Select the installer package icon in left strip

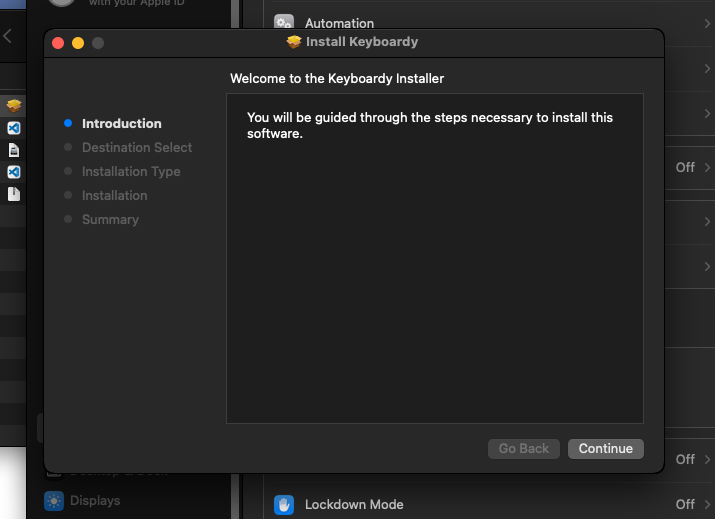pos(14,106)
